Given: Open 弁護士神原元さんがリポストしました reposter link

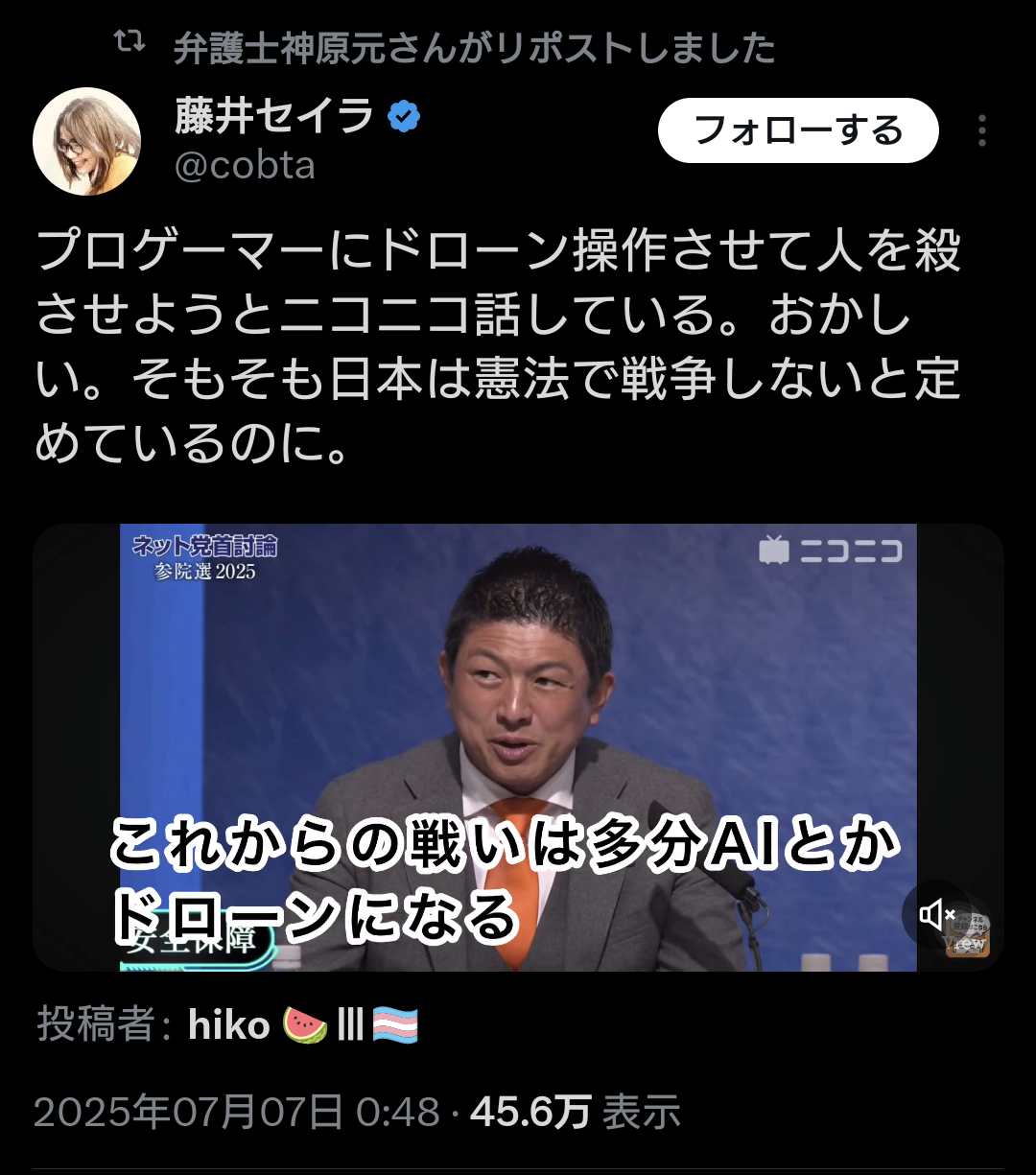Looking at the screenshot, I should [x=474, y=47].
